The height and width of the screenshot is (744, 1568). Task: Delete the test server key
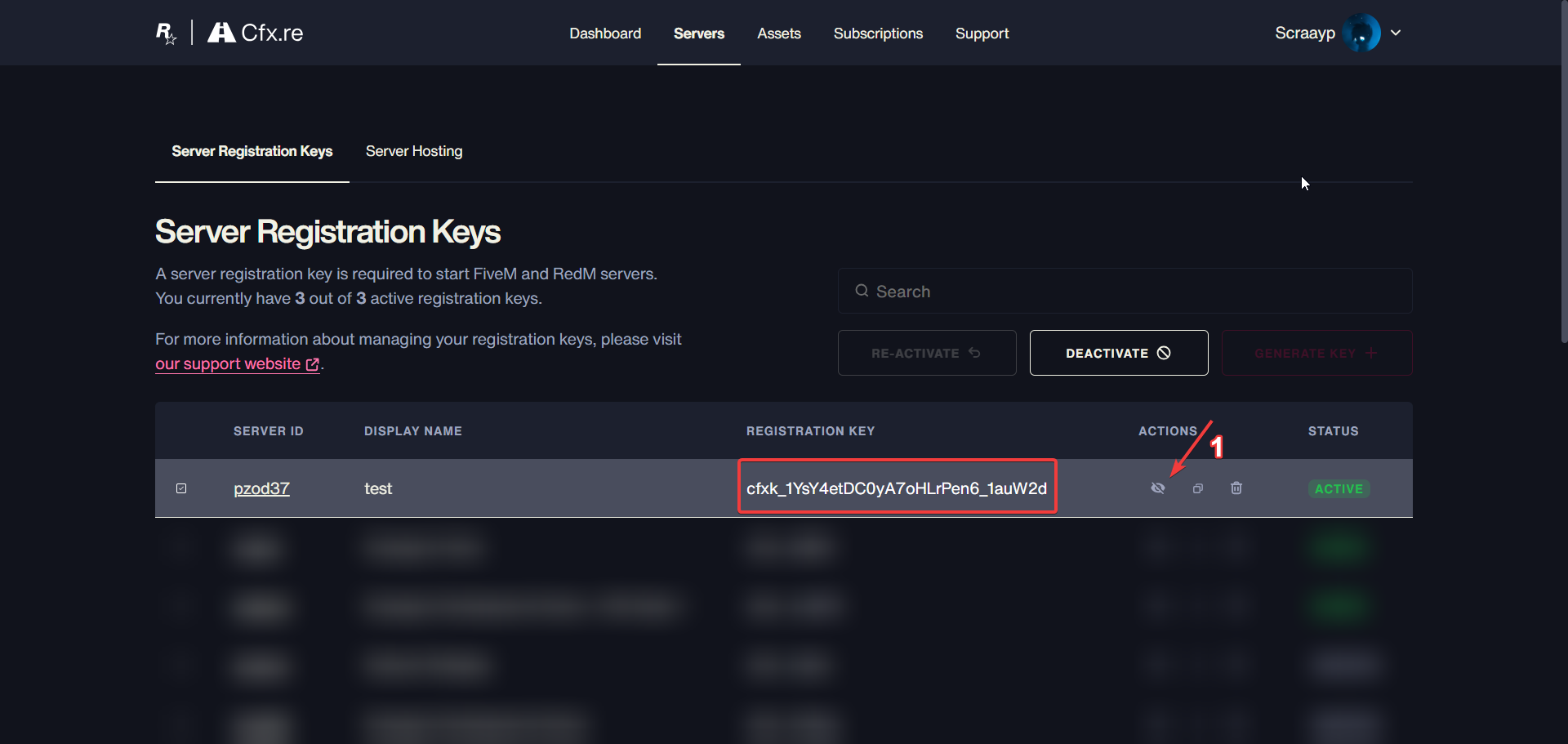click(x=1236, y=488)
